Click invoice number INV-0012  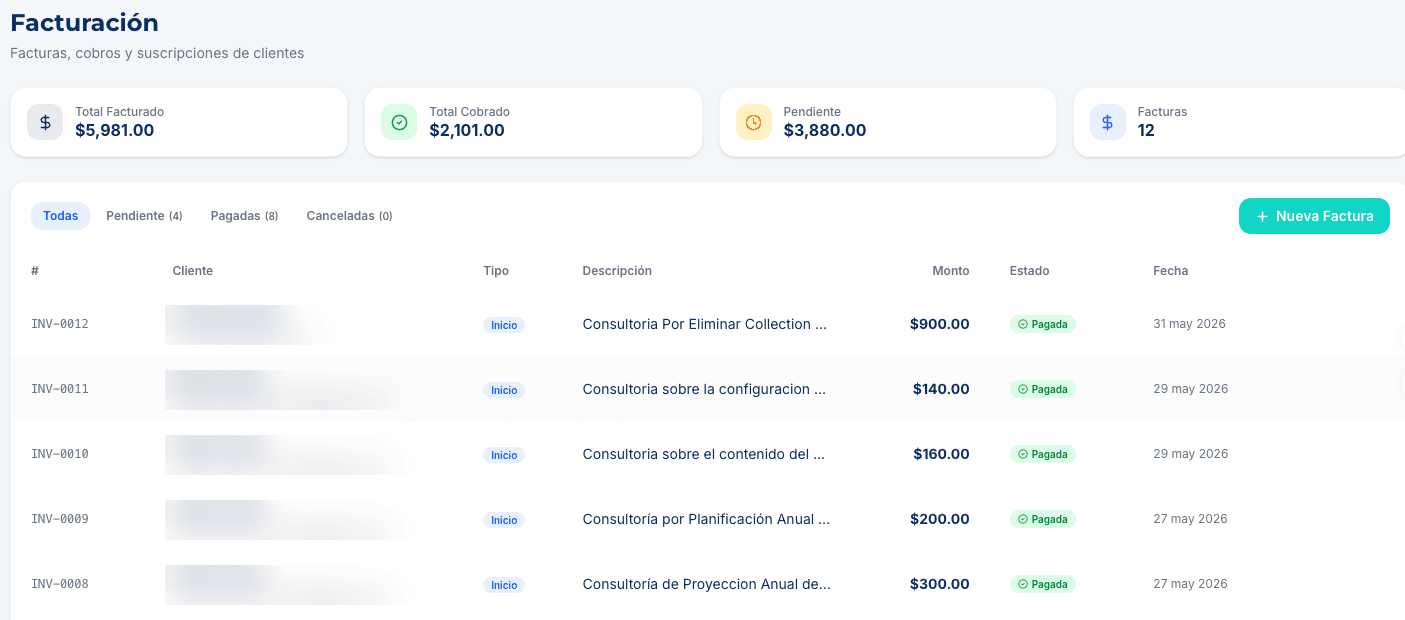(x=60, y=324)
